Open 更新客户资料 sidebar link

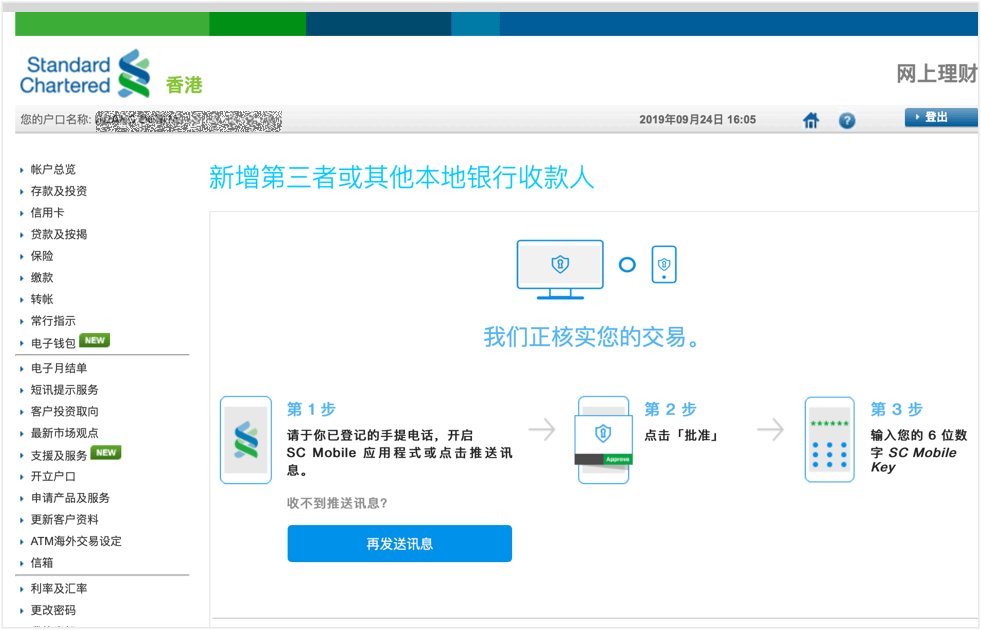click(64, 519)
